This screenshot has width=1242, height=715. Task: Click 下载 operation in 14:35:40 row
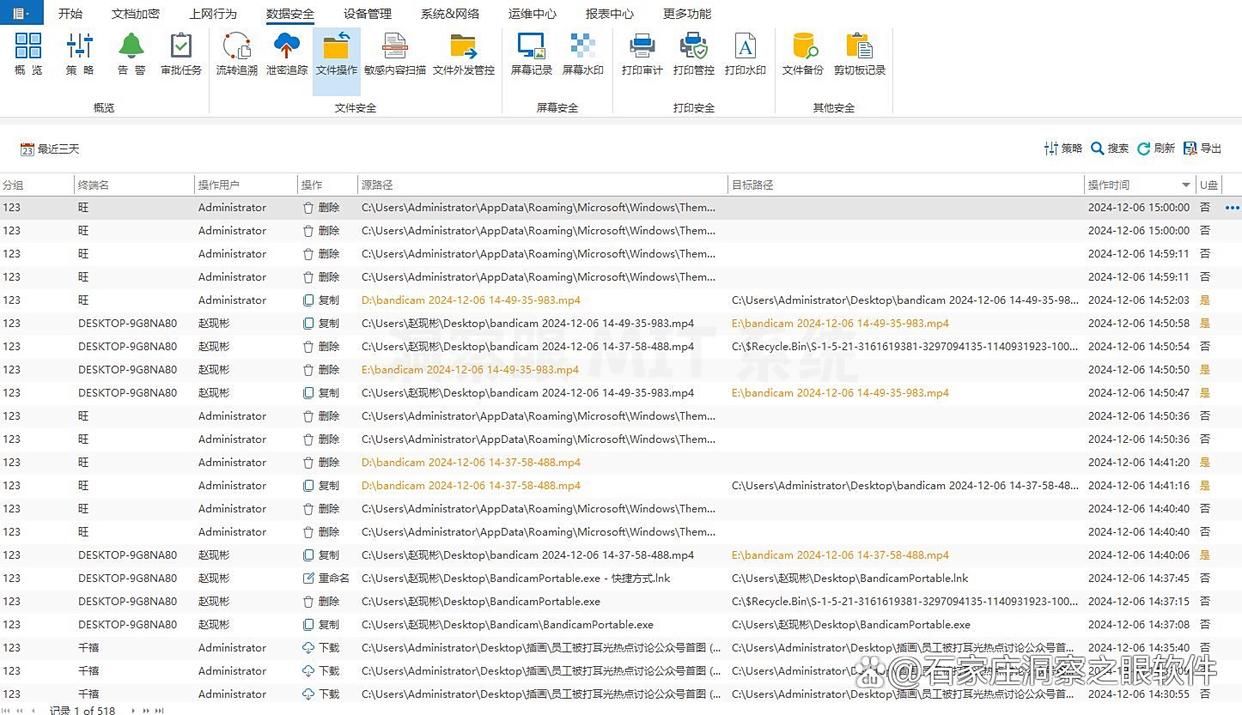point(321,647)
